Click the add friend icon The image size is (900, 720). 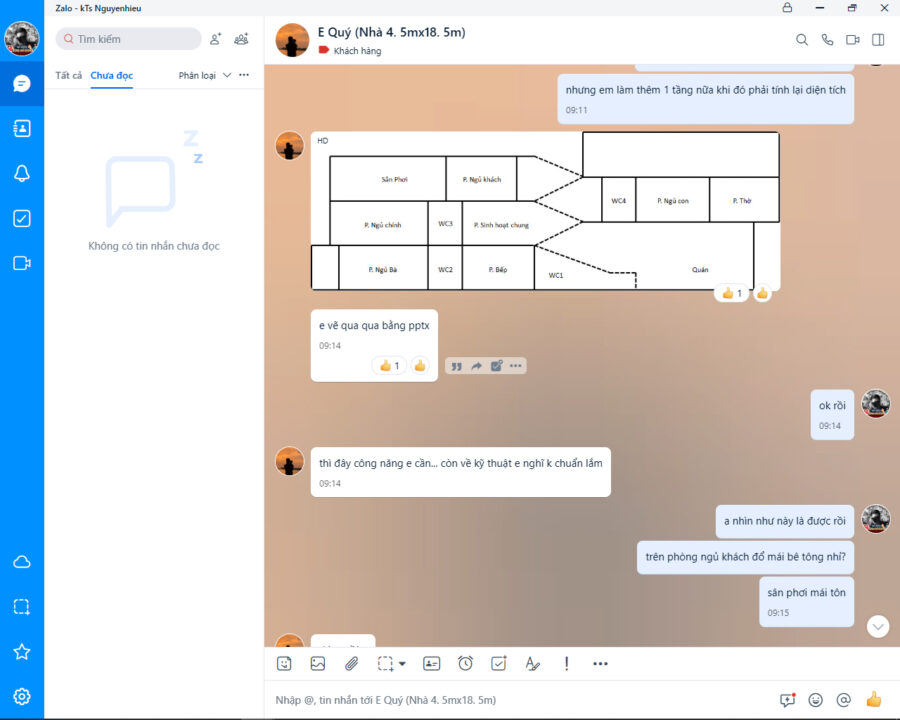tap(215, 39)
